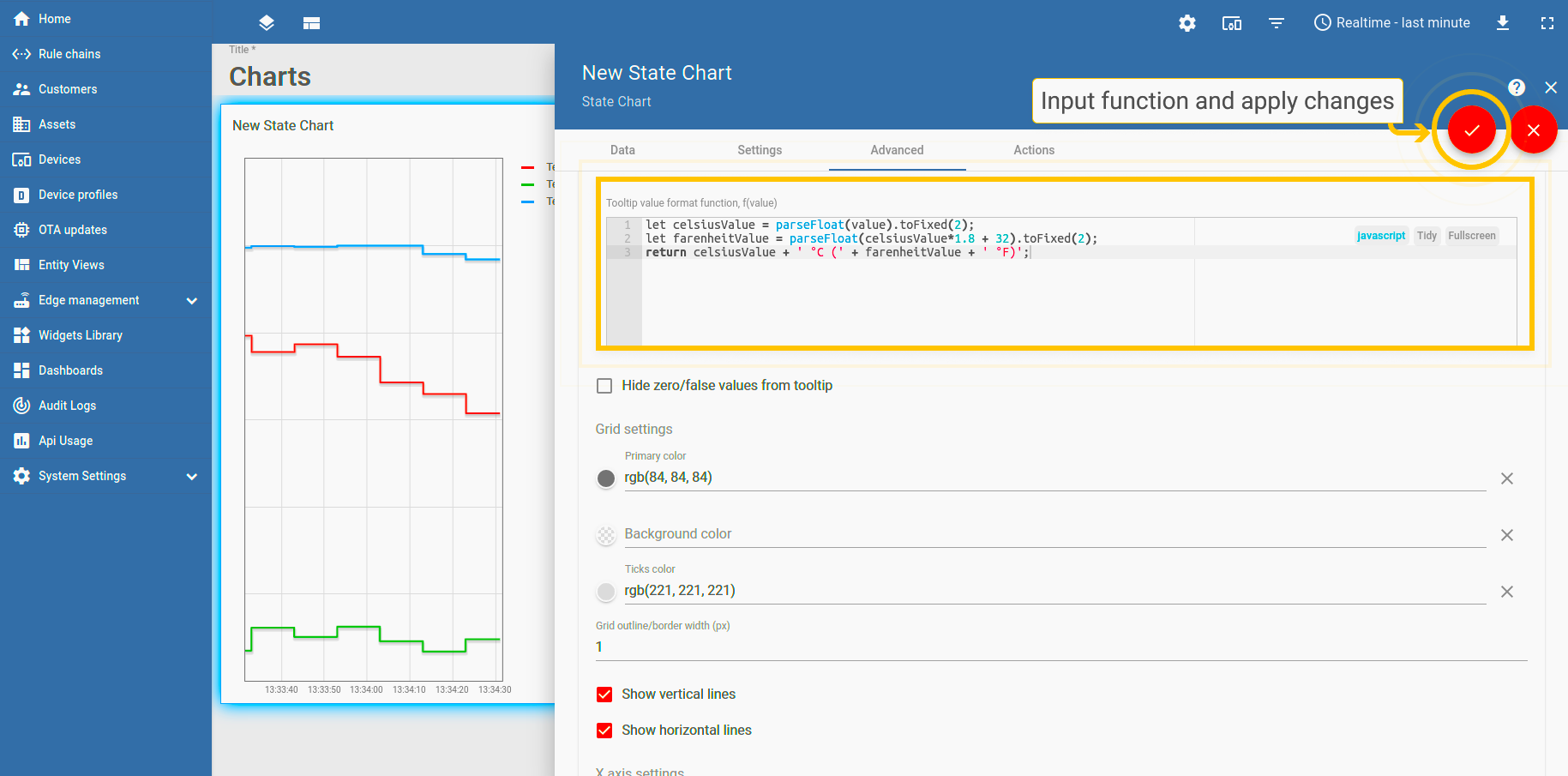
Task: Switch to the Actions tab
Action: pos(1033,150)
